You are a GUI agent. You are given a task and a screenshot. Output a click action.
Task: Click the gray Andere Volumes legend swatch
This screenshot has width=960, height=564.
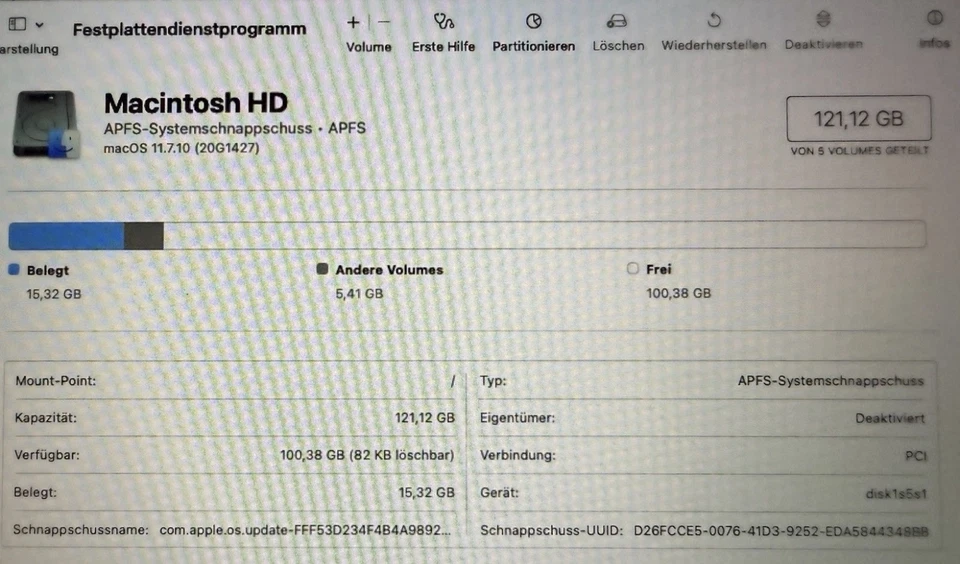click(322, 269)
